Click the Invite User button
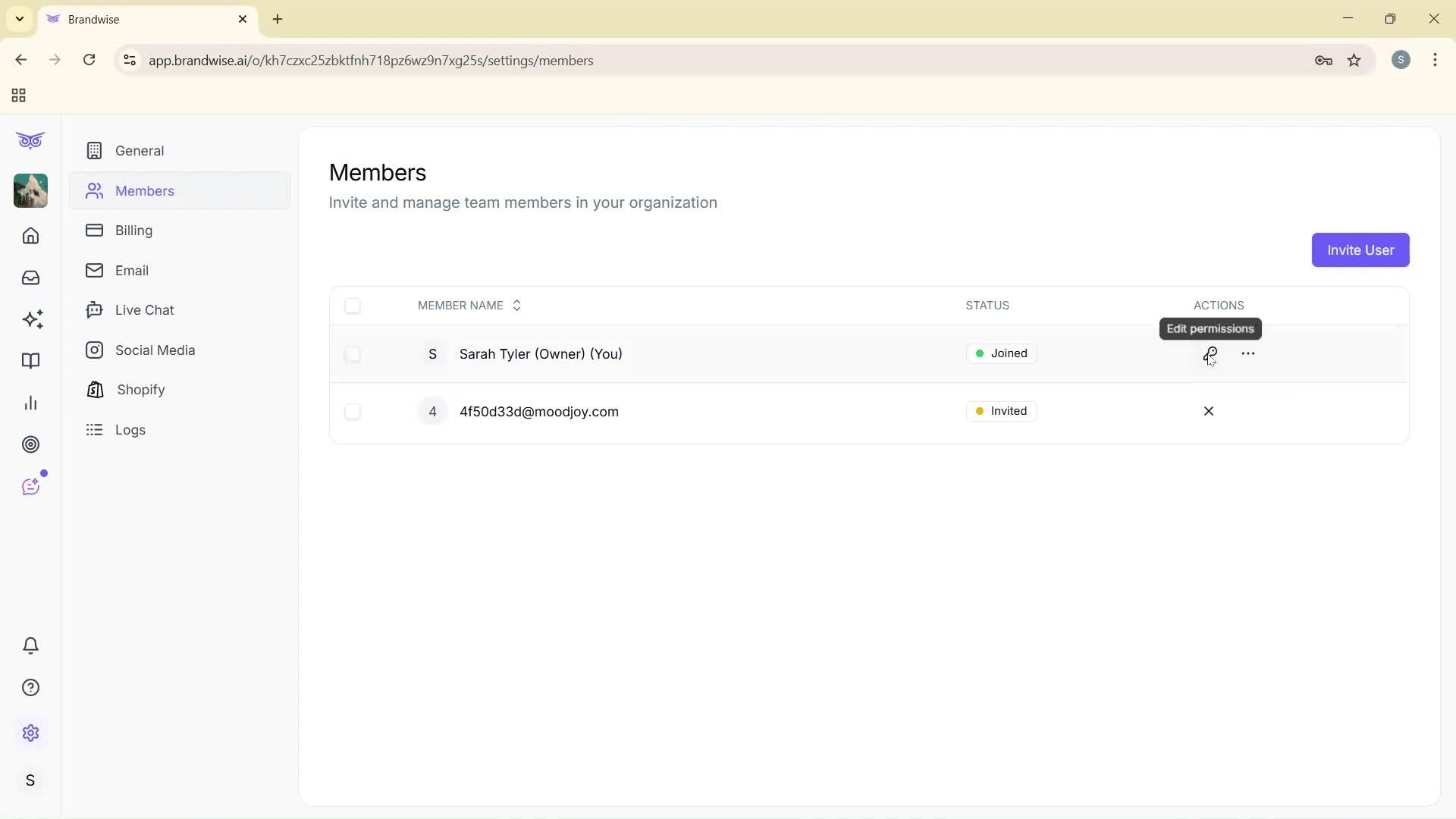1456x819 pixels. tap(1360, 249)
